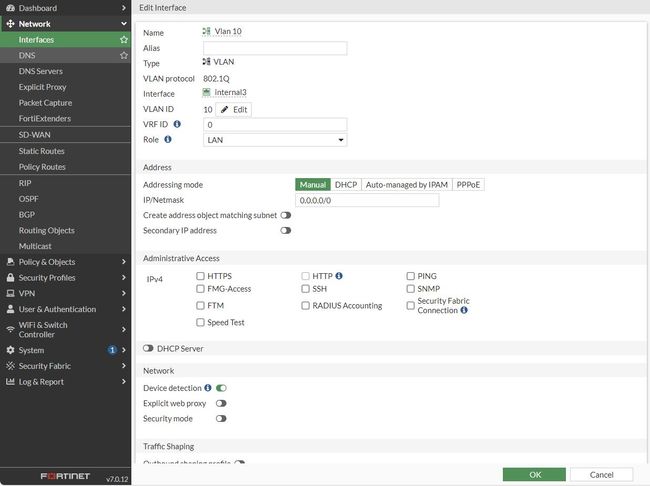This screenshot has width=650, height=486.
Task: Toggle the Secondary IP address switch
Action: tap(286, 230)
